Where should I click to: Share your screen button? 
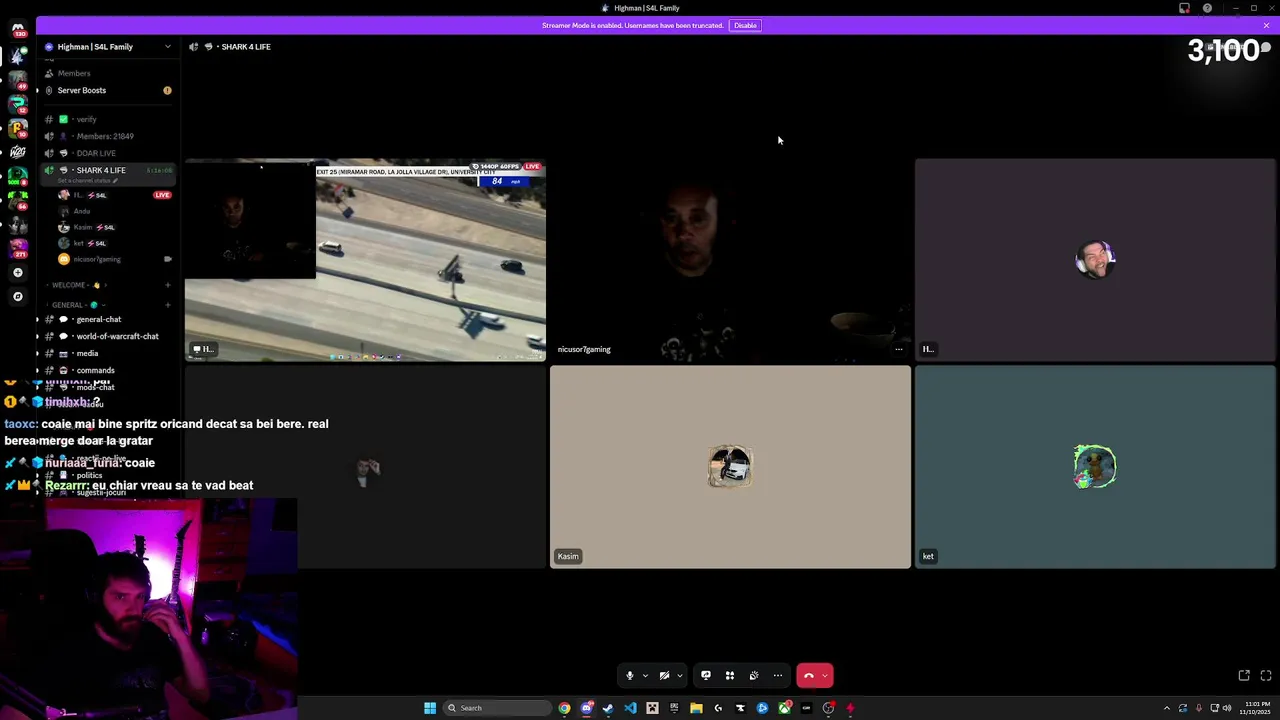click(x=706, y=676)
